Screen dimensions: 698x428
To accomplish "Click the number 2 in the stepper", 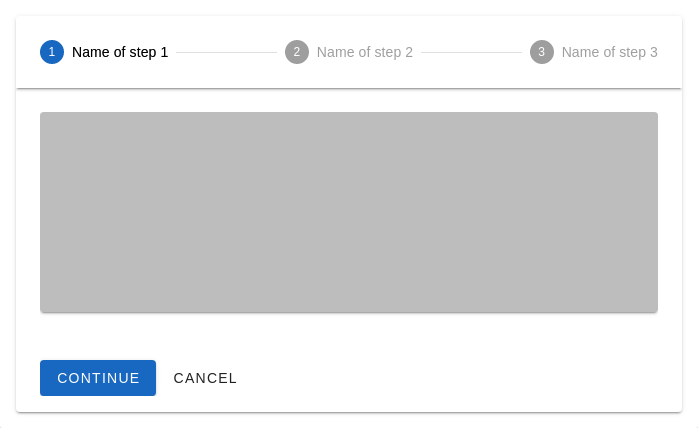I will pyautogui.click(x=297, y=52).
